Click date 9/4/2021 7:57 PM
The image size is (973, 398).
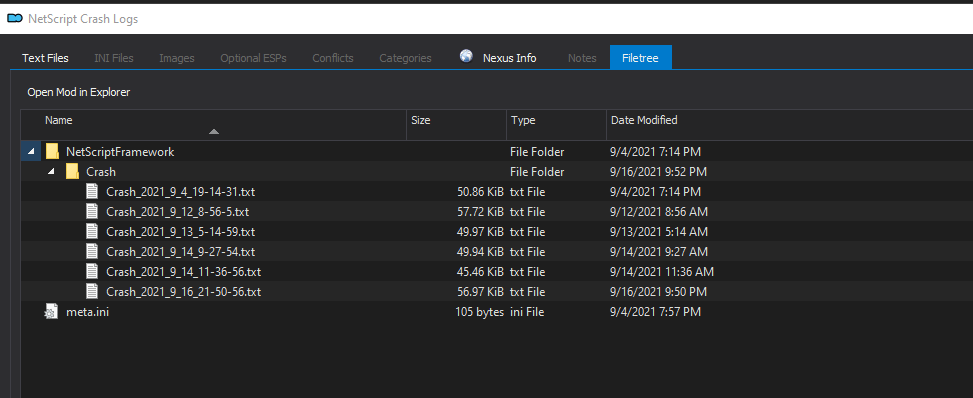click(x=655, y=312)
